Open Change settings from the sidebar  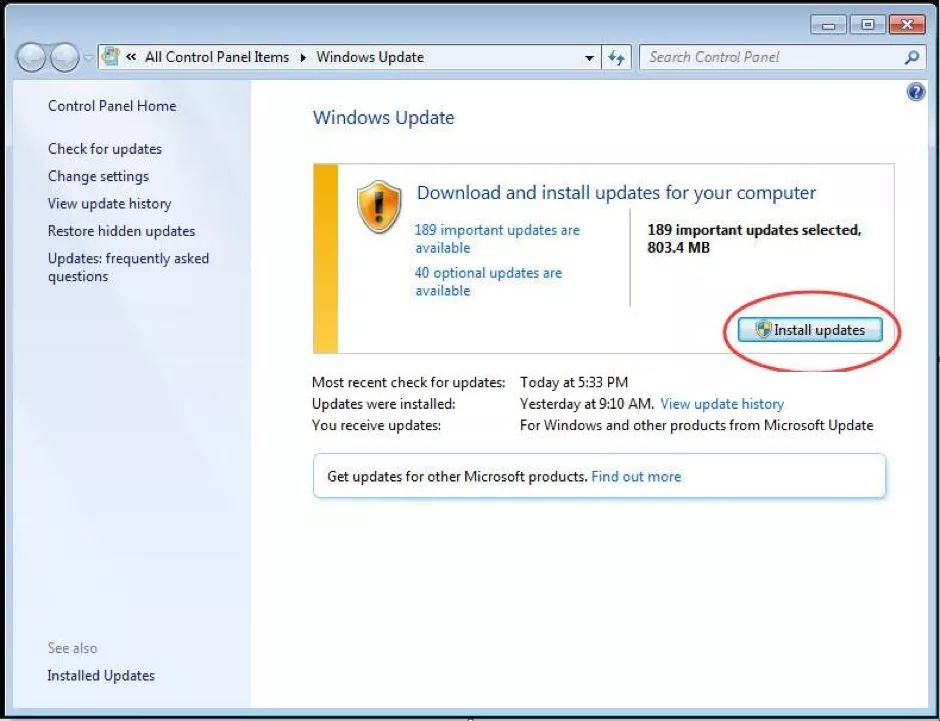[97, 176]
